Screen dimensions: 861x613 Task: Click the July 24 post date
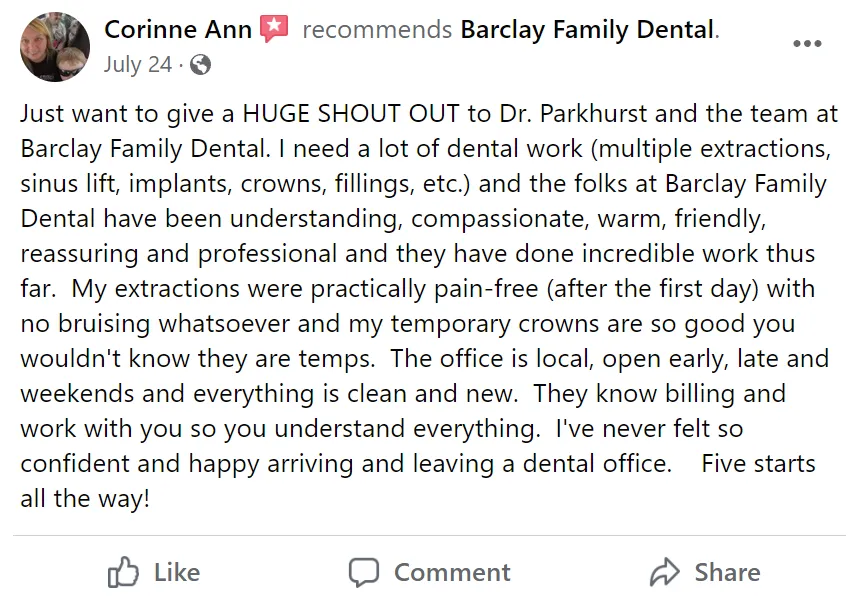pos(138,65)
